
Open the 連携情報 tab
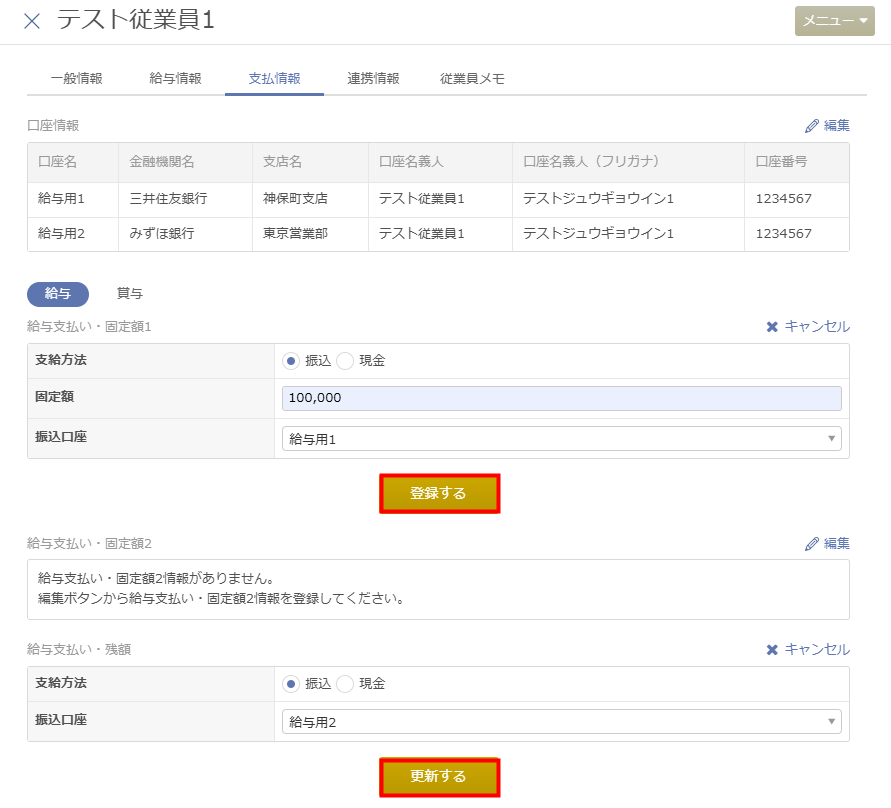[x=373, y=78]
